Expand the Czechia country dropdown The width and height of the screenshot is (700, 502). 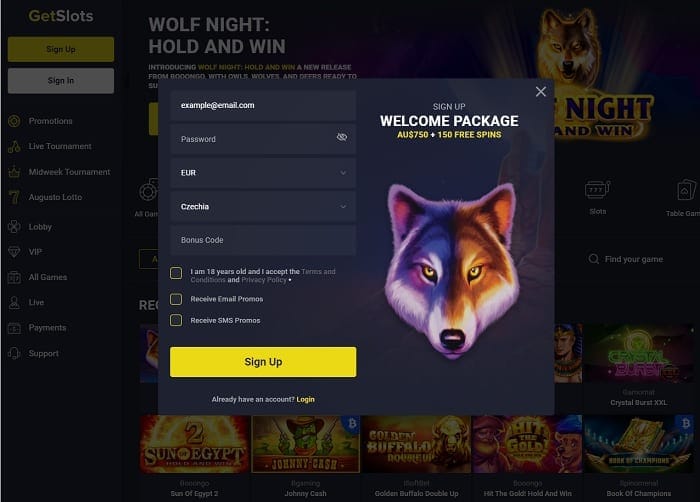pos(263,207)
